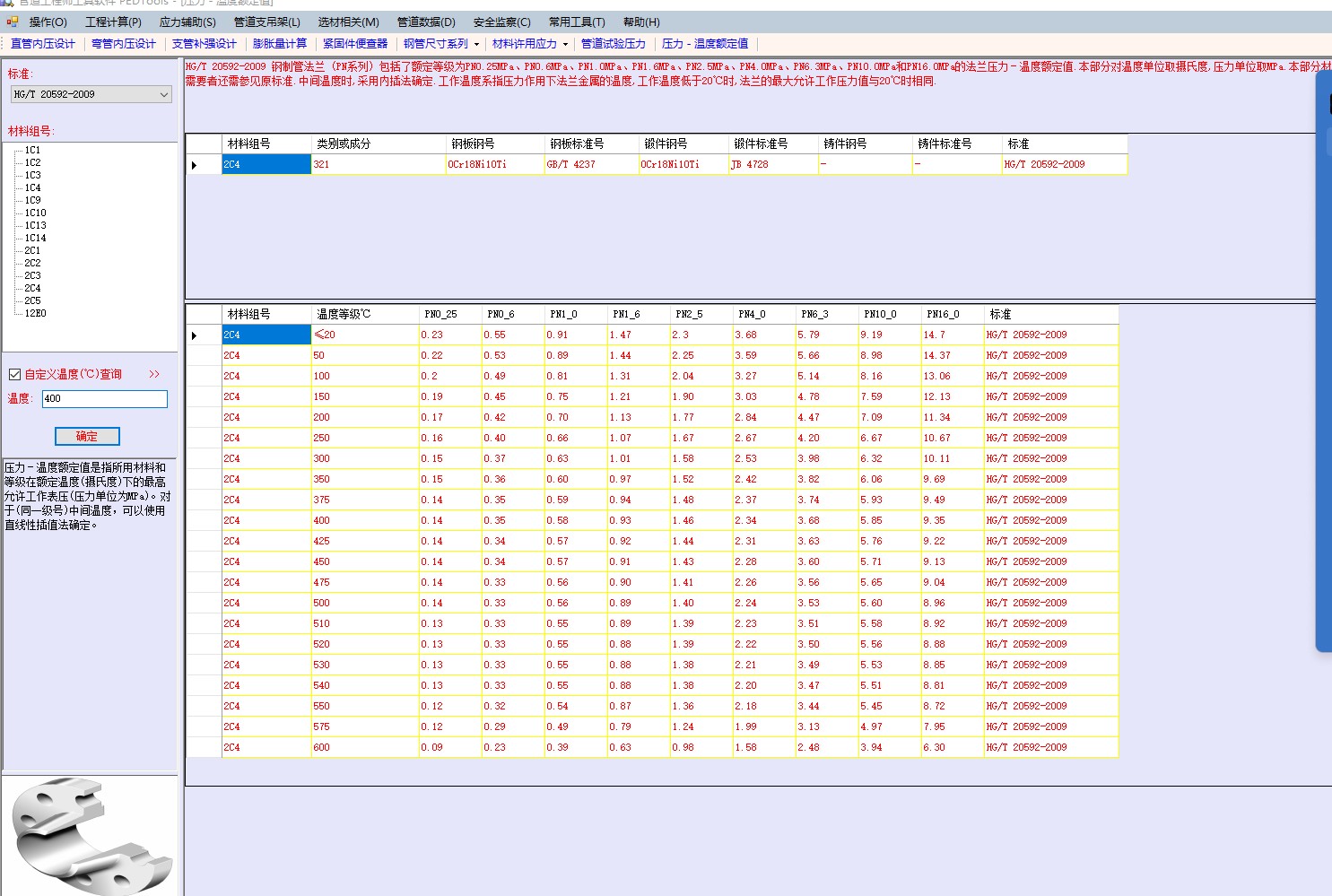
Task: Click the 锻件钢号 column header
Action: pyautogui.click(x=683, y=144)
